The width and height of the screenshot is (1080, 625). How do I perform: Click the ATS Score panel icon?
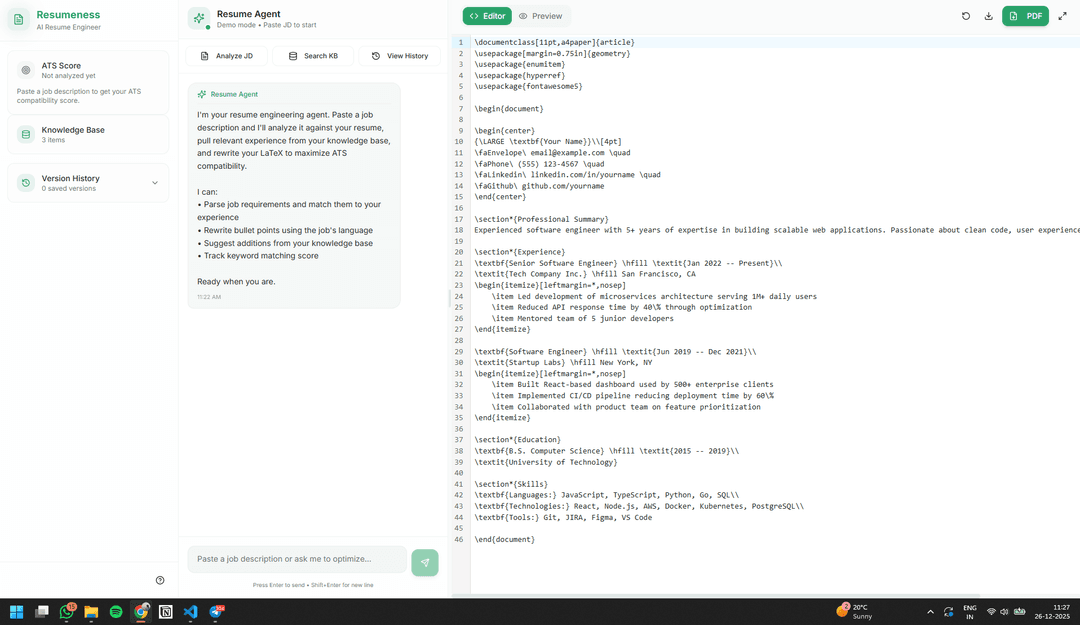(x=28, y=70)
